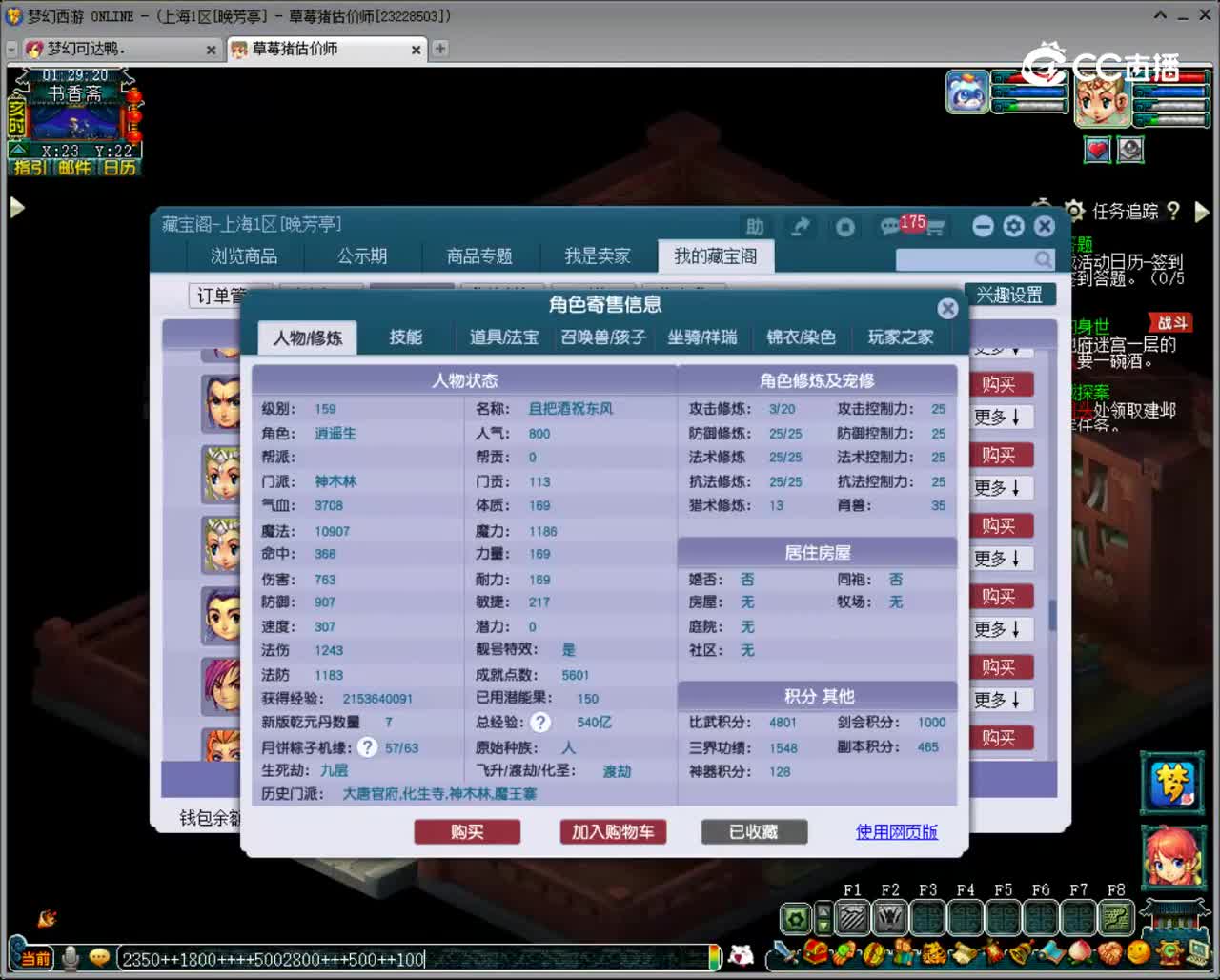Image resolution: width=1220 pixels, height=980 pixels.
Task: Expand 更多 beside the bottom 购买 button
Action: 1001,699
